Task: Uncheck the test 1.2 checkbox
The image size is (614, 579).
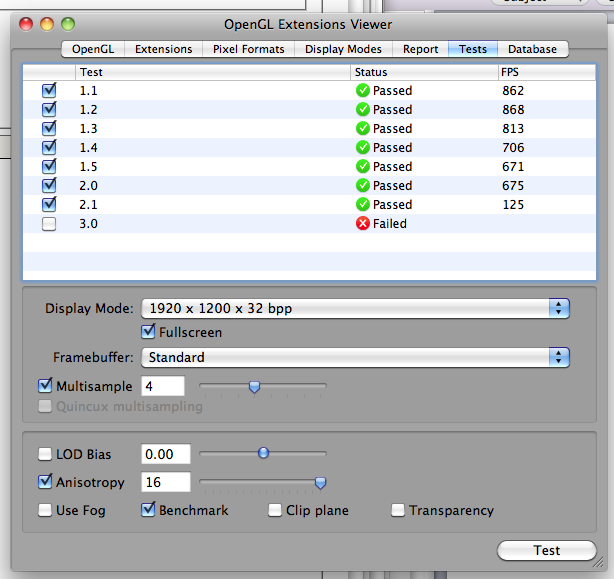Action: [x=49, y=109]
